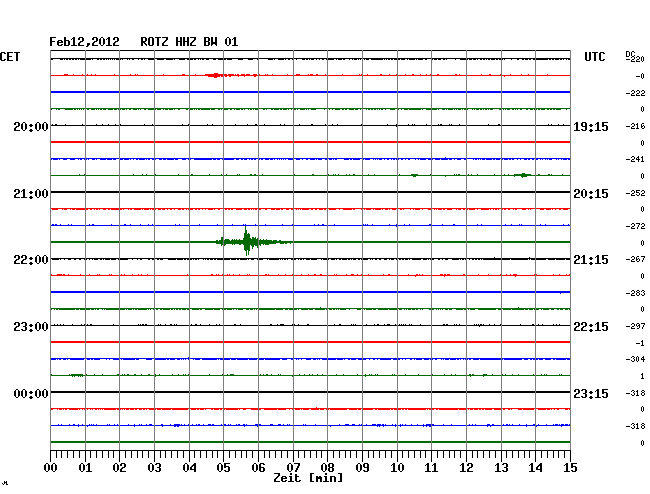Click the DC offset value -272
This screenshot has width=650, height=494.
coord(635,226)
